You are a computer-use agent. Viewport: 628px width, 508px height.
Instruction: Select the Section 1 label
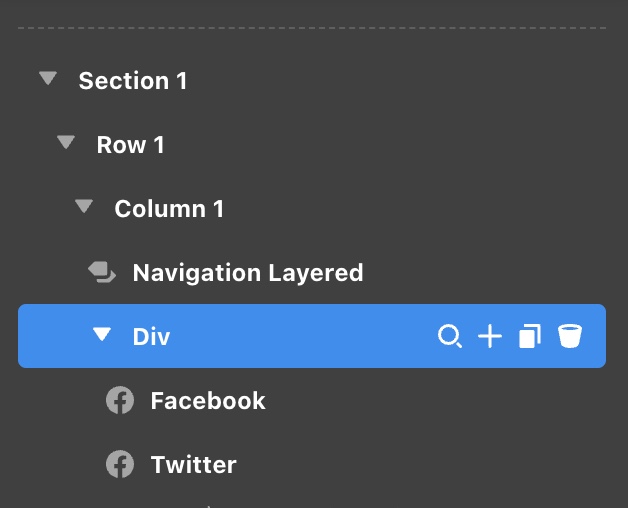point(133,81)
